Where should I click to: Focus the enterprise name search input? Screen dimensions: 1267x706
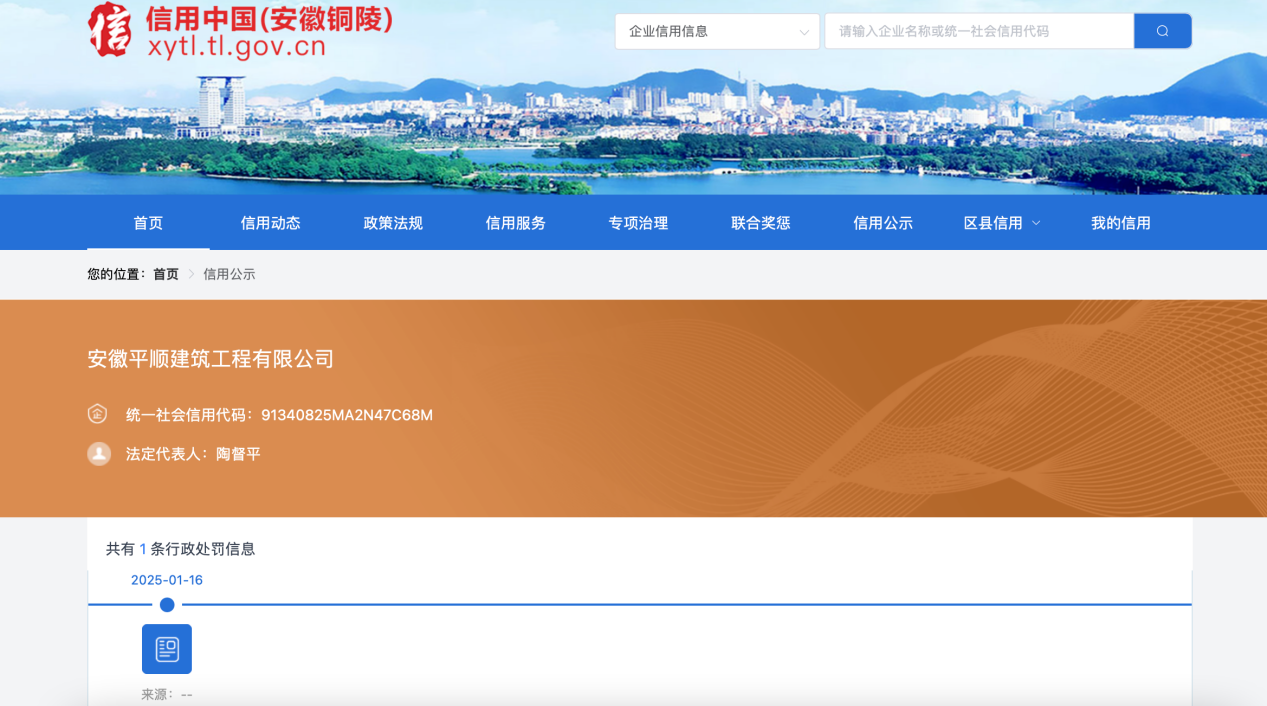979,31
